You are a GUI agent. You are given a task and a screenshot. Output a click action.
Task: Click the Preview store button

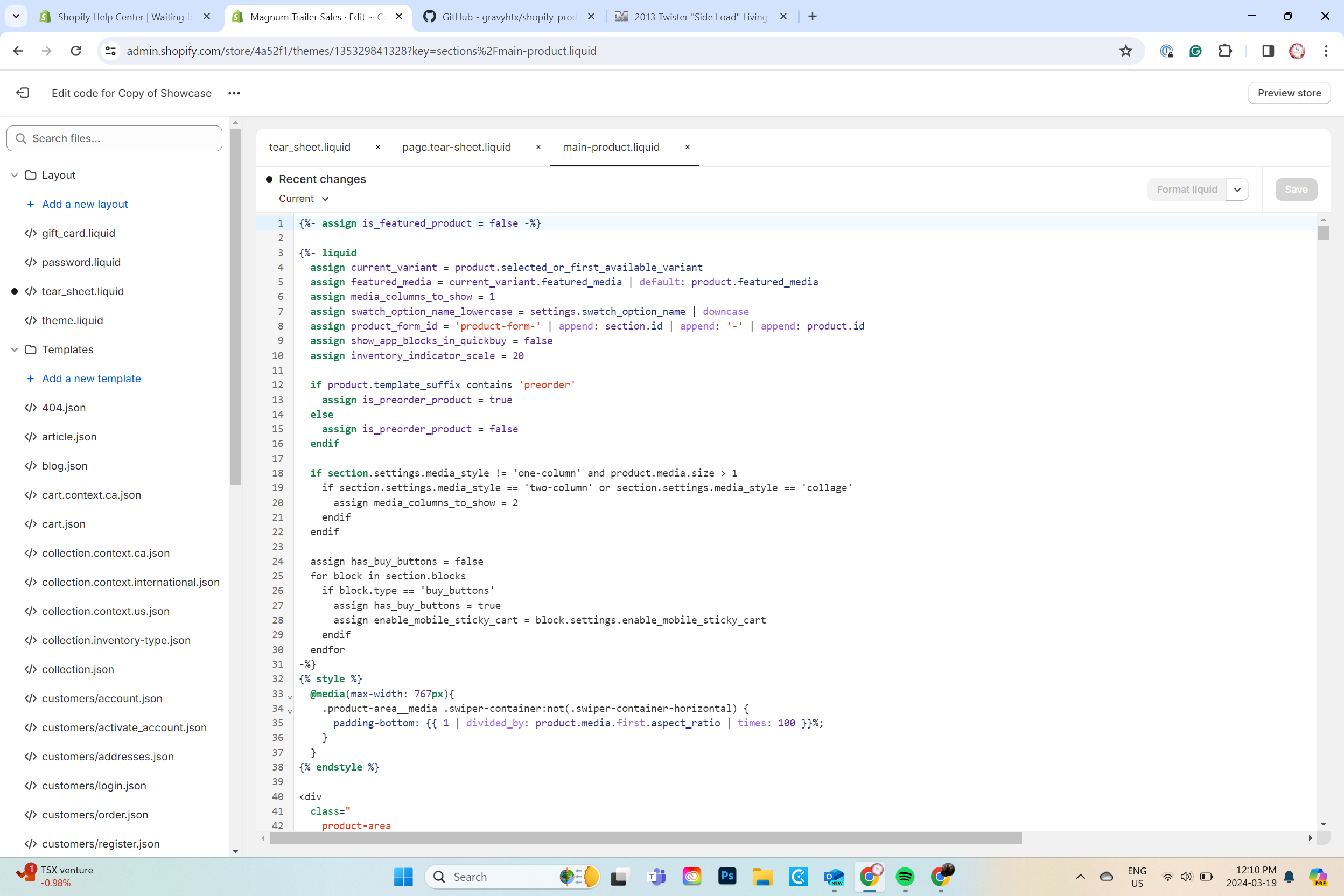[x=1289, y=93]
